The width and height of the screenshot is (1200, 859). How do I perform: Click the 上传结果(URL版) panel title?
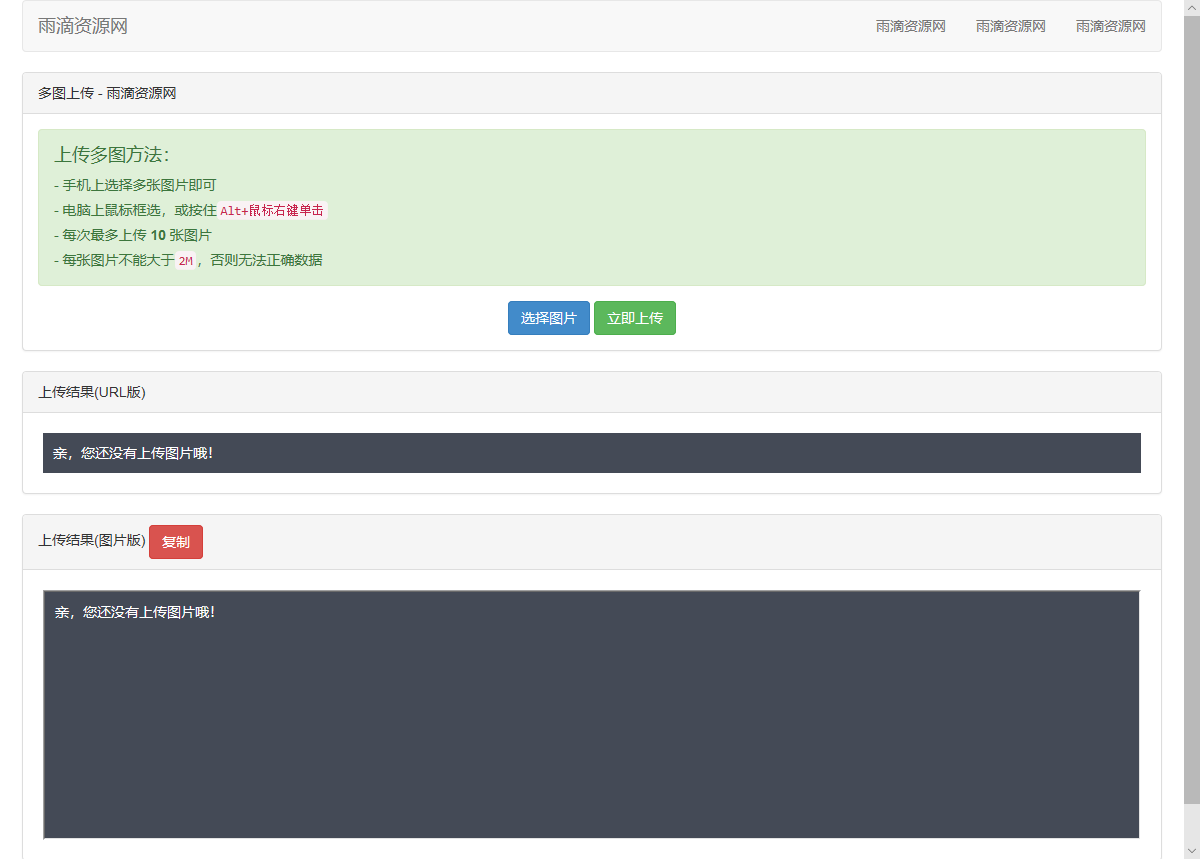point(92,392)
